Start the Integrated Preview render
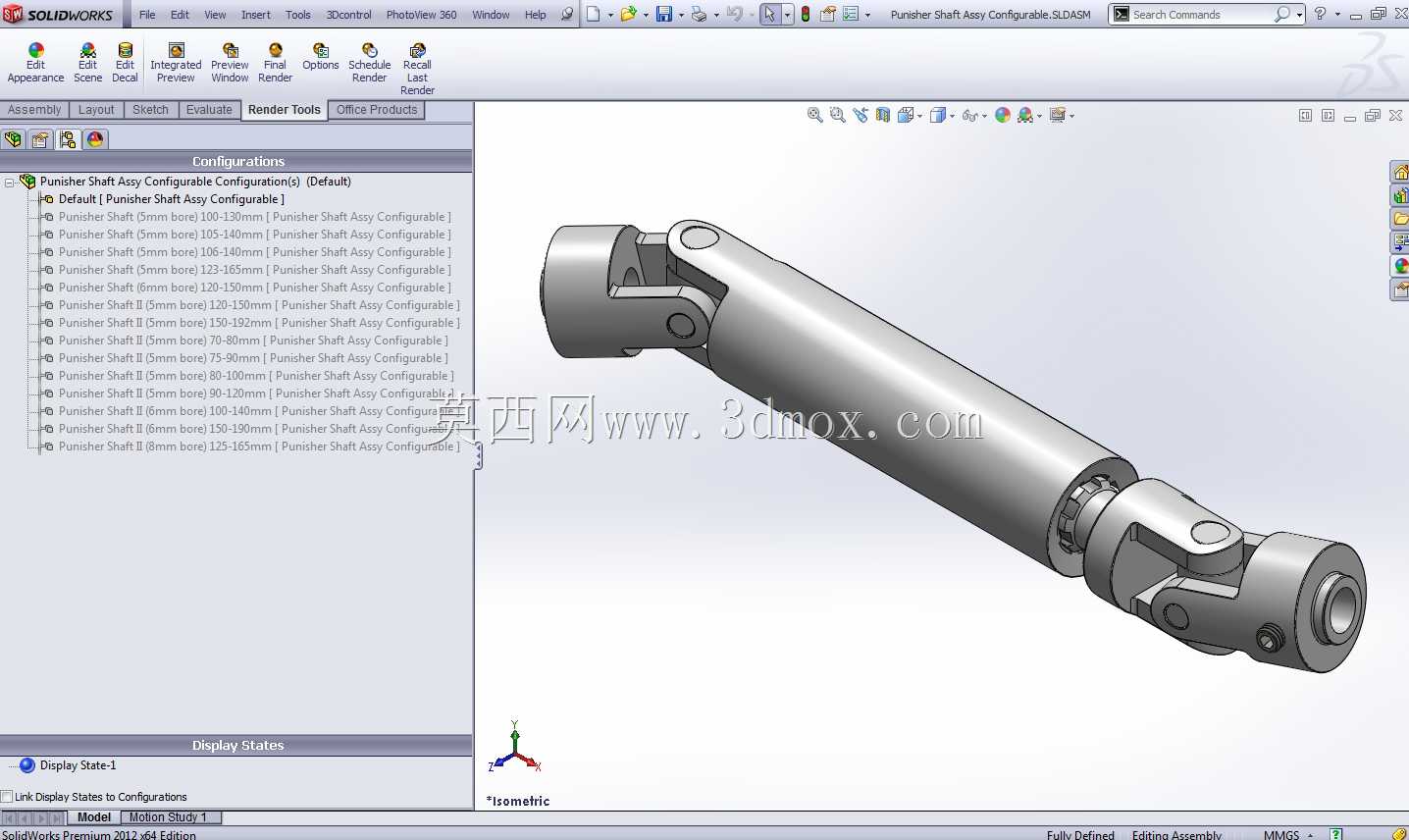 tap(176, 63)
